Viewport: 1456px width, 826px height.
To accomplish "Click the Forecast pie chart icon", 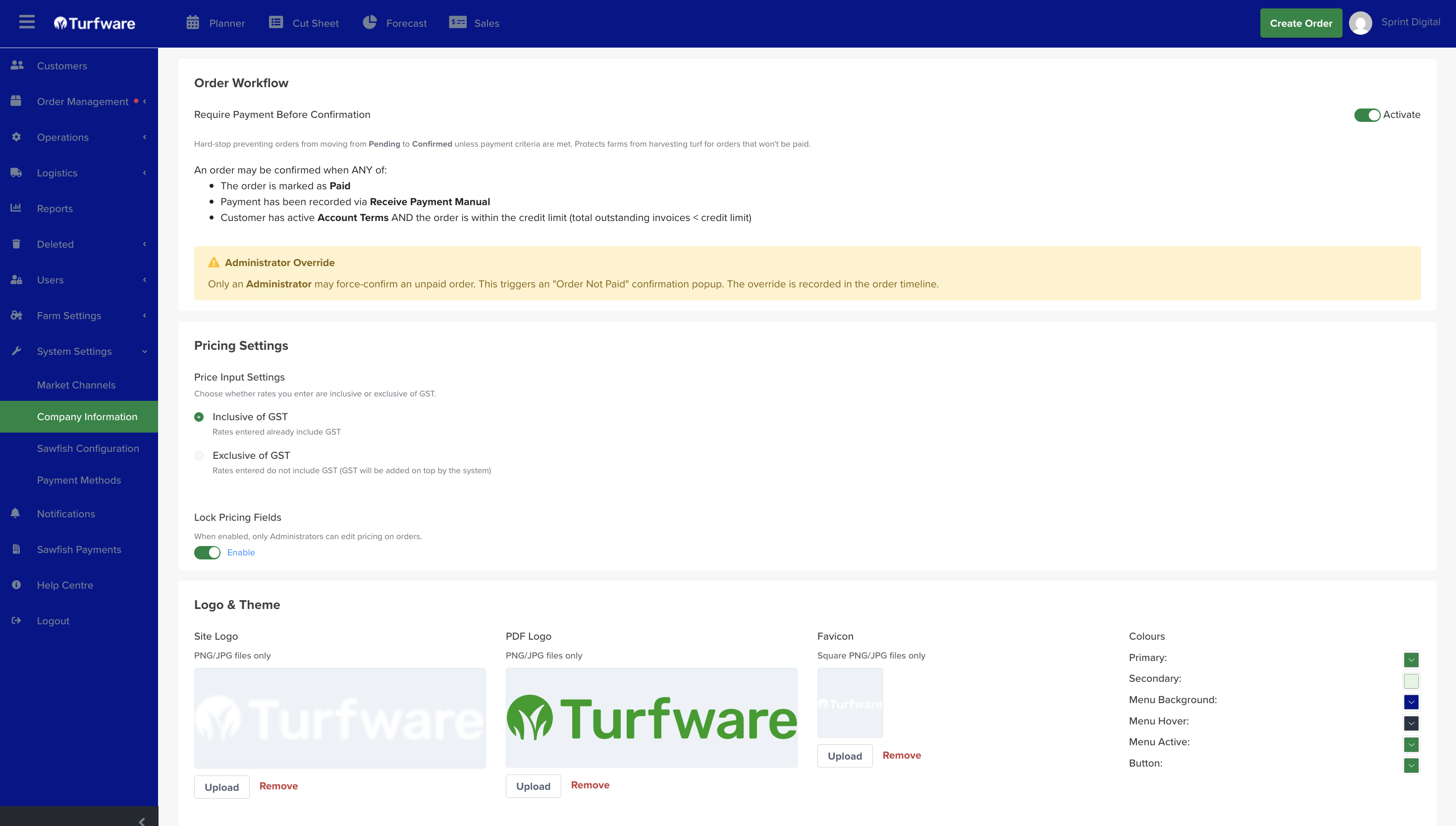I will (x=370, y=23).
